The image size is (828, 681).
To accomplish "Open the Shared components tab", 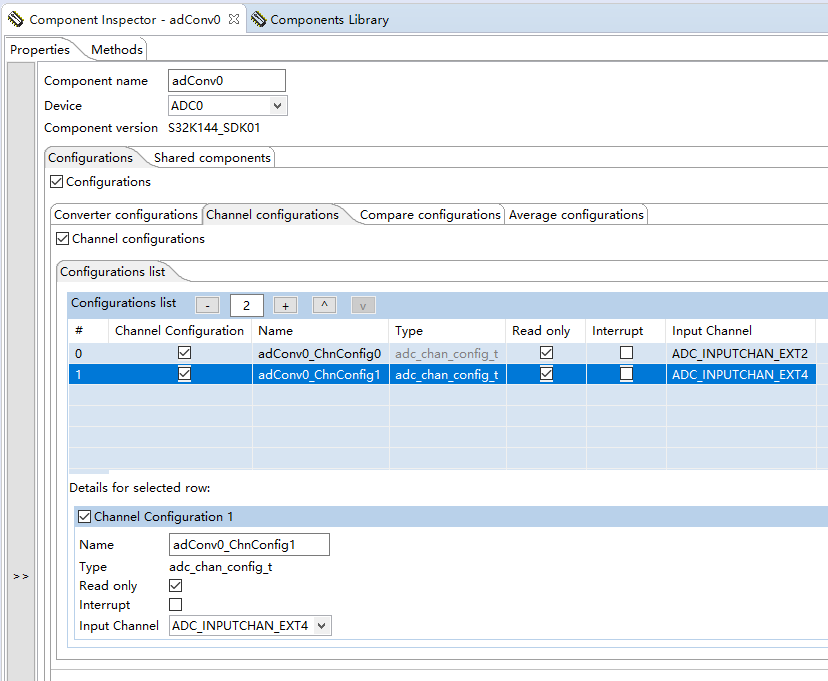I will [x=212, y=158].
